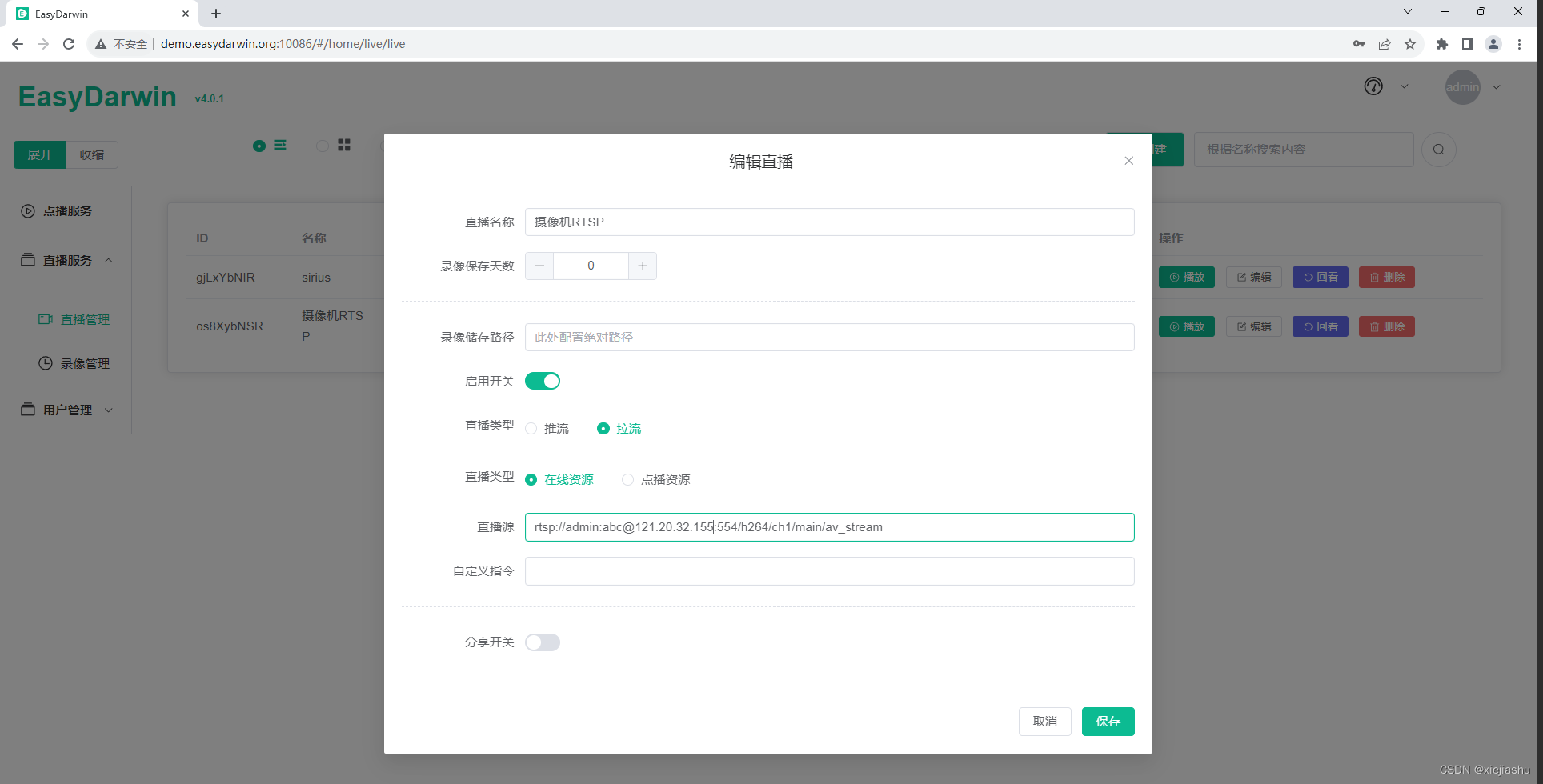The height and width of the screenshot is (784, 1543).
Task: Select the list view radio option
Action: click(x=259, y=146)
